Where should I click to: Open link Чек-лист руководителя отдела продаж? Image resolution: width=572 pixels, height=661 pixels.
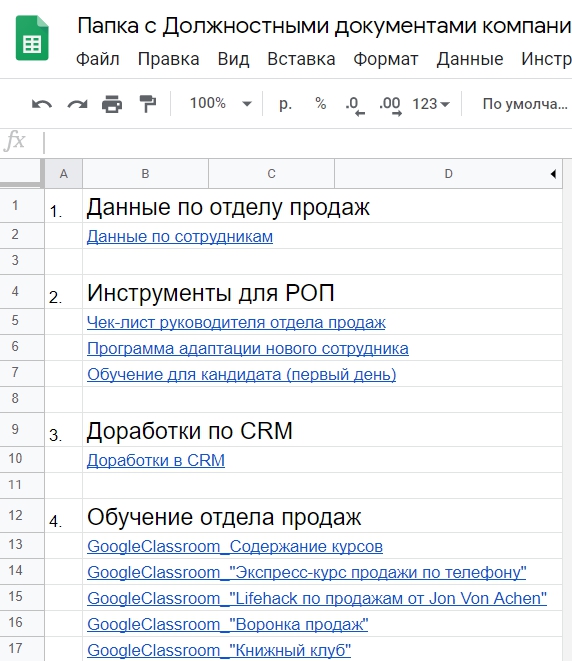(x=236, y=323)
